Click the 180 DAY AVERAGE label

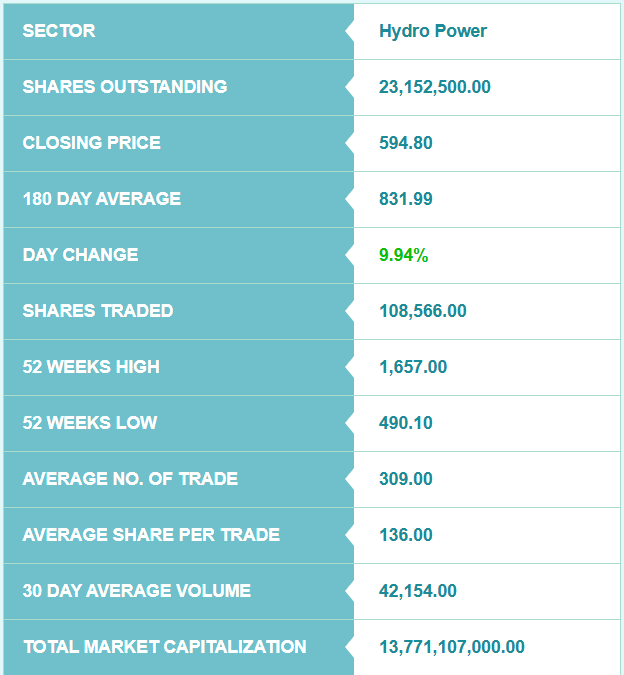[x=102, y=199]
